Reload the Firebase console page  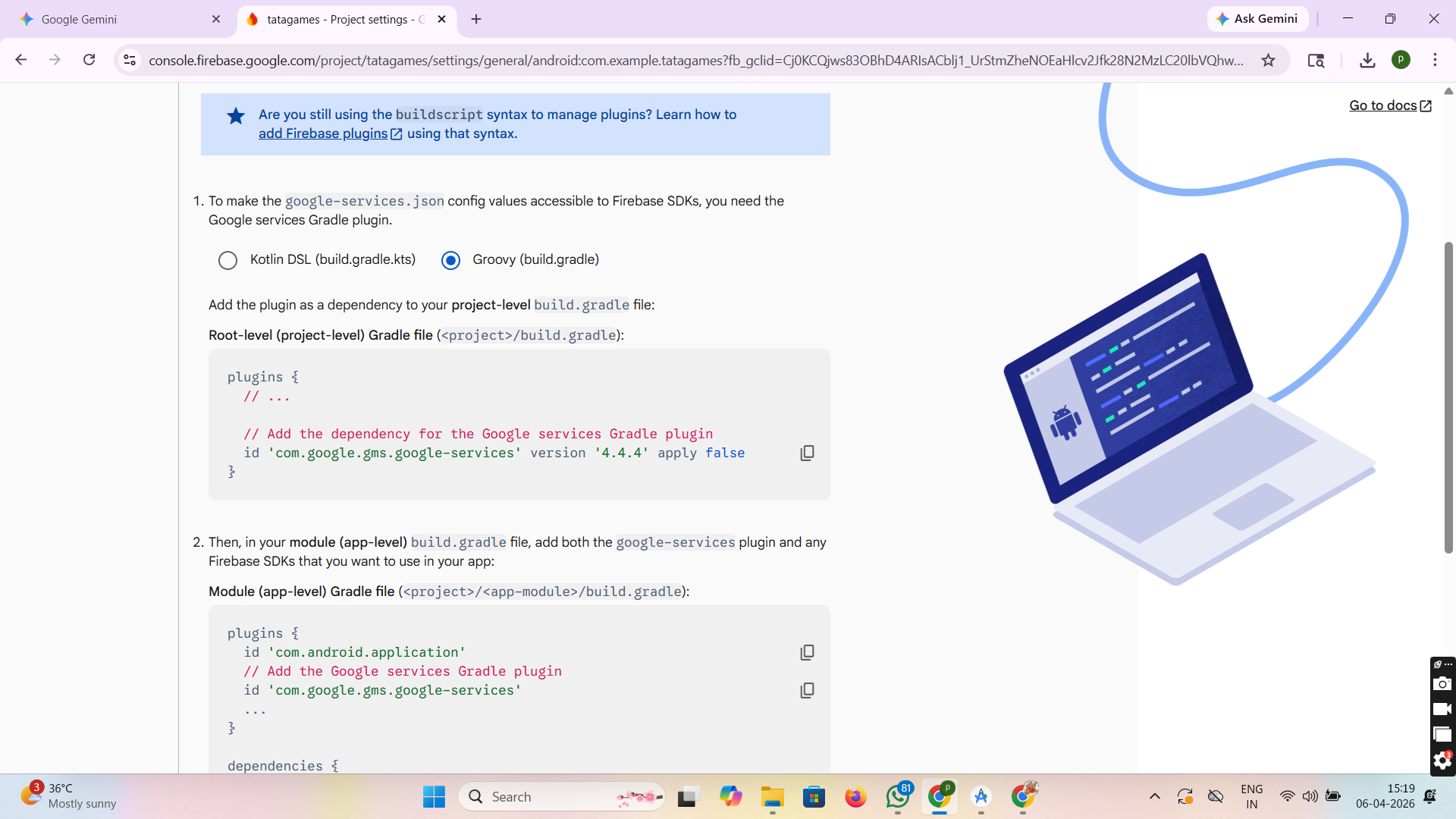pyautogui.click(x=89, y=60)
